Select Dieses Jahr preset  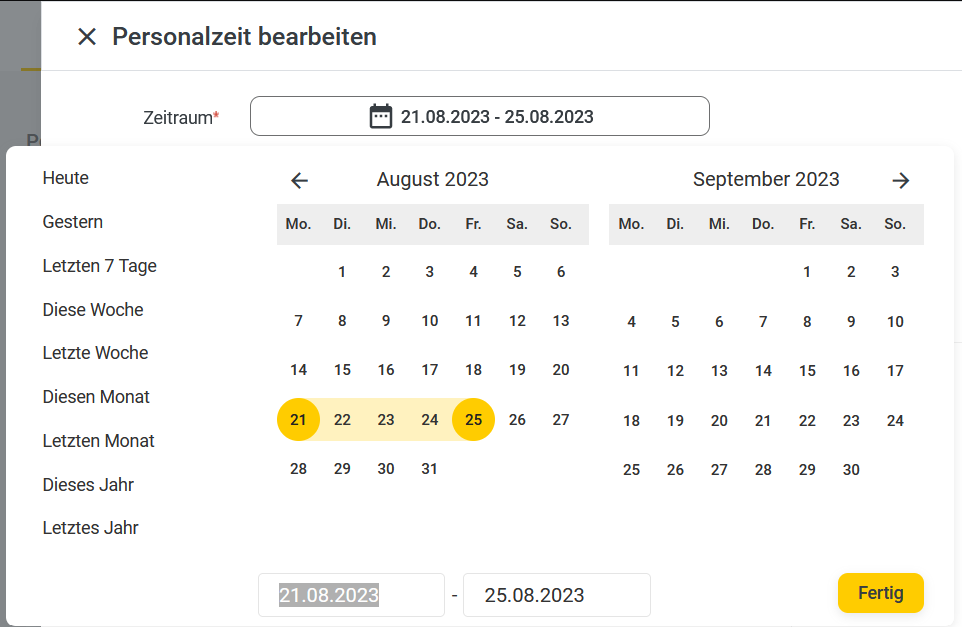coord(88,485)
